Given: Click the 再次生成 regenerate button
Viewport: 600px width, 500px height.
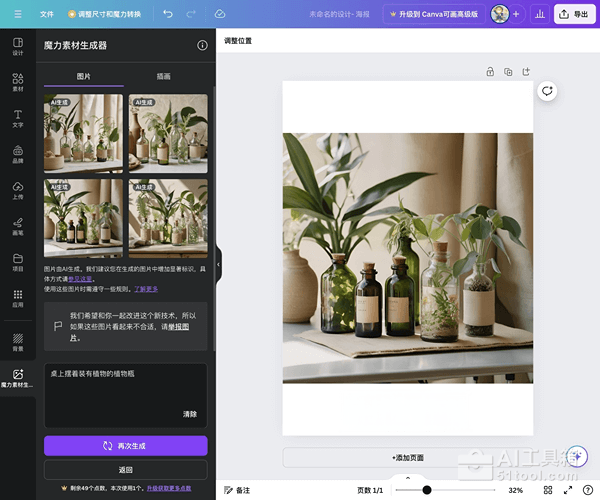Looking at the screenshot, I should point(125,445).
